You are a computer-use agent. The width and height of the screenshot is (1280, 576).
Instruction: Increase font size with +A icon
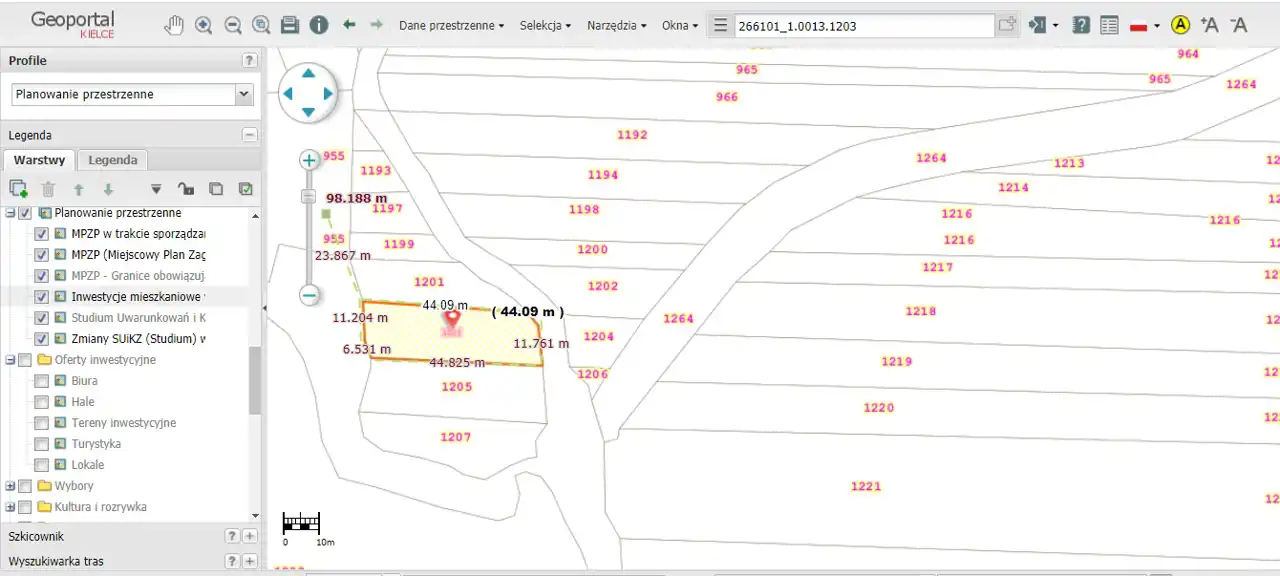(1209, 25)
